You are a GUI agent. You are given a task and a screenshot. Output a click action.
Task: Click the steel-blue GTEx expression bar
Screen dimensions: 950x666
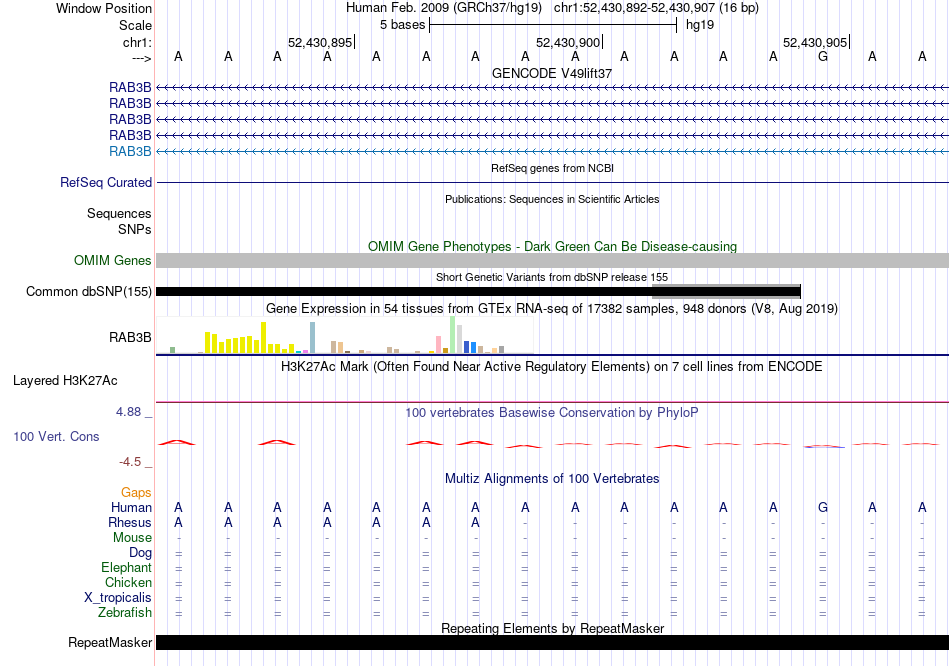(x=313, y=338)
